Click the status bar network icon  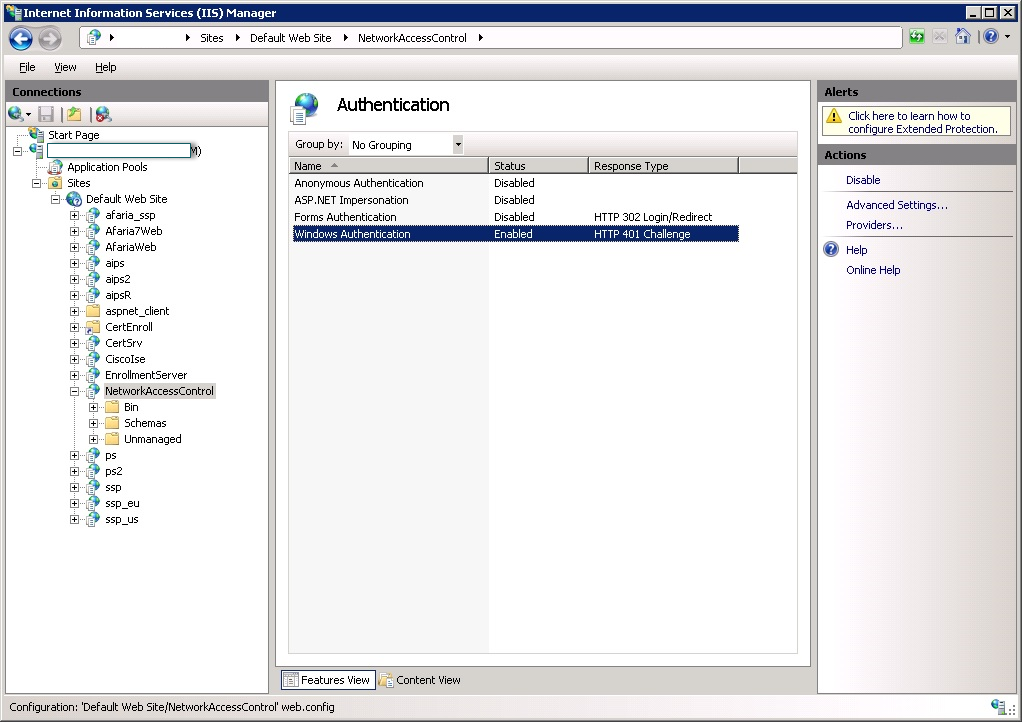(x=998, y=706)
